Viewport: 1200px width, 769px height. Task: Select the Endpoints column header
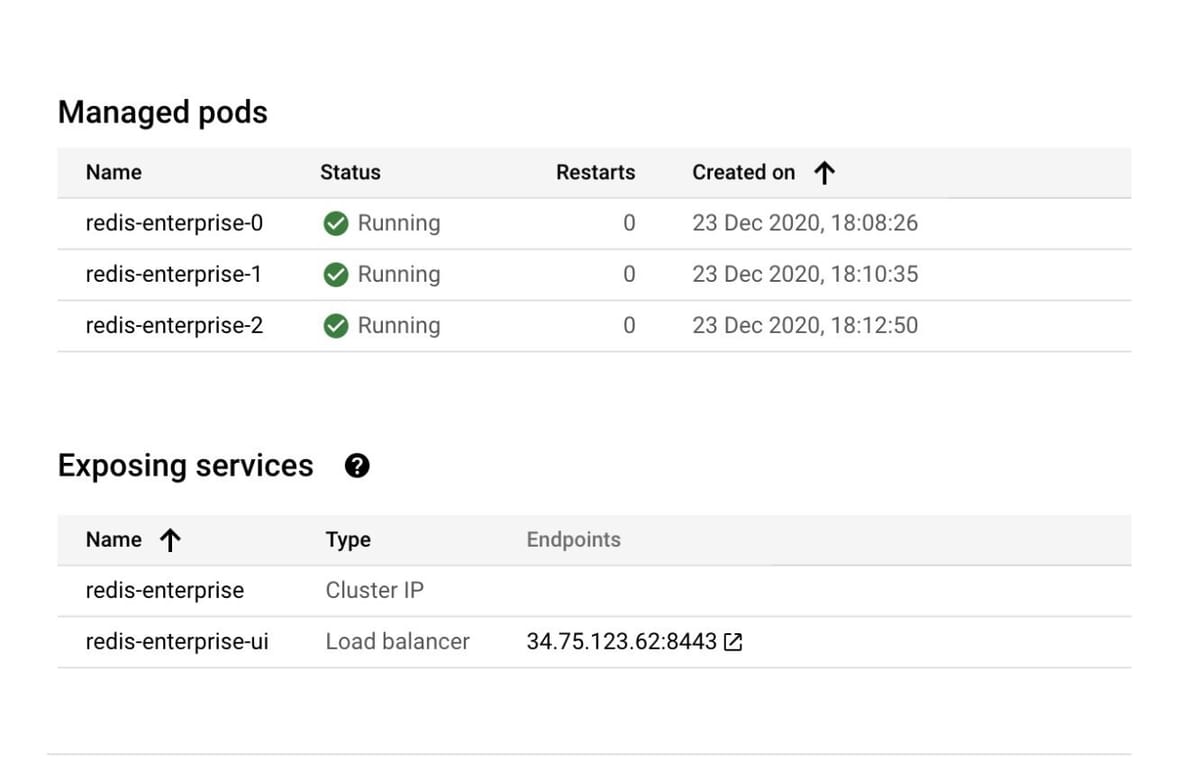point(573,540)
